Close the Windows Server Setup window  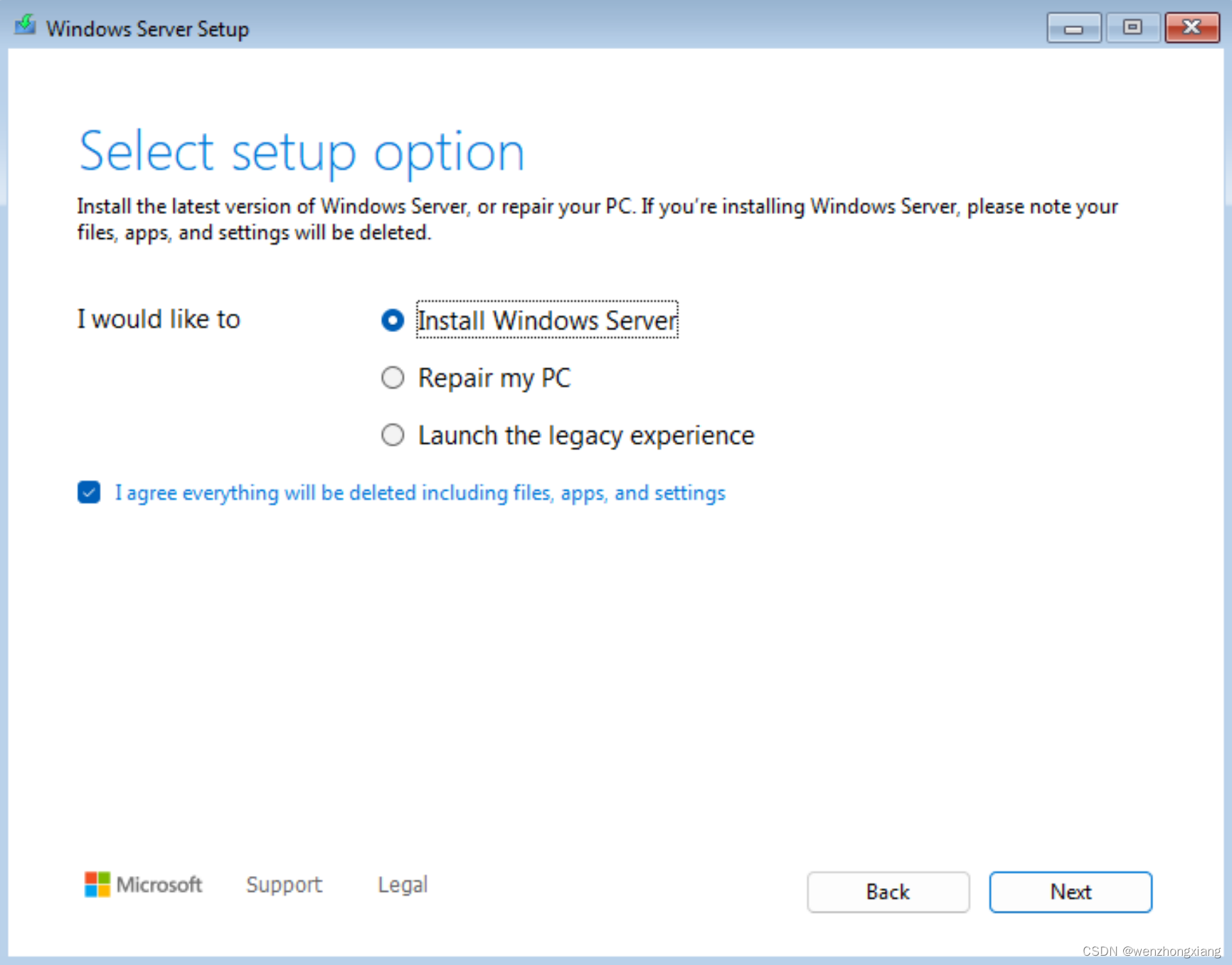(x=1192, y=28)
